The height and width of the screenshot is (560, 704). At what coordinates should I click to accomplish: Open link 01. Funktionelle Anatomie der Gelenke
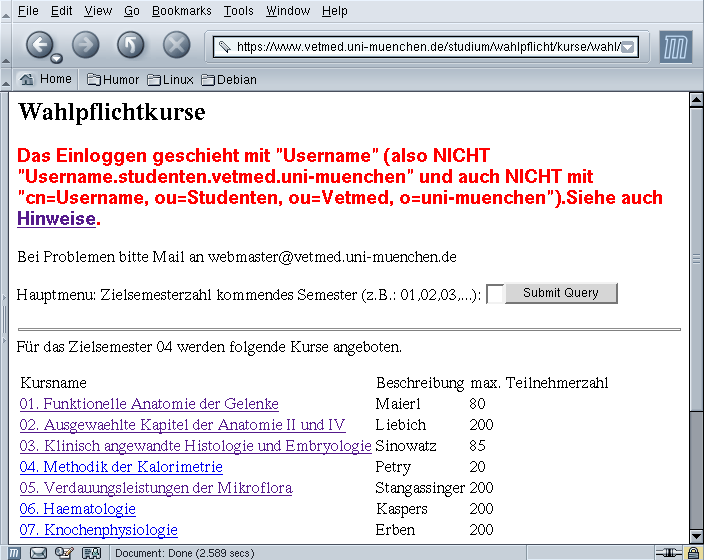pos(149,404)
